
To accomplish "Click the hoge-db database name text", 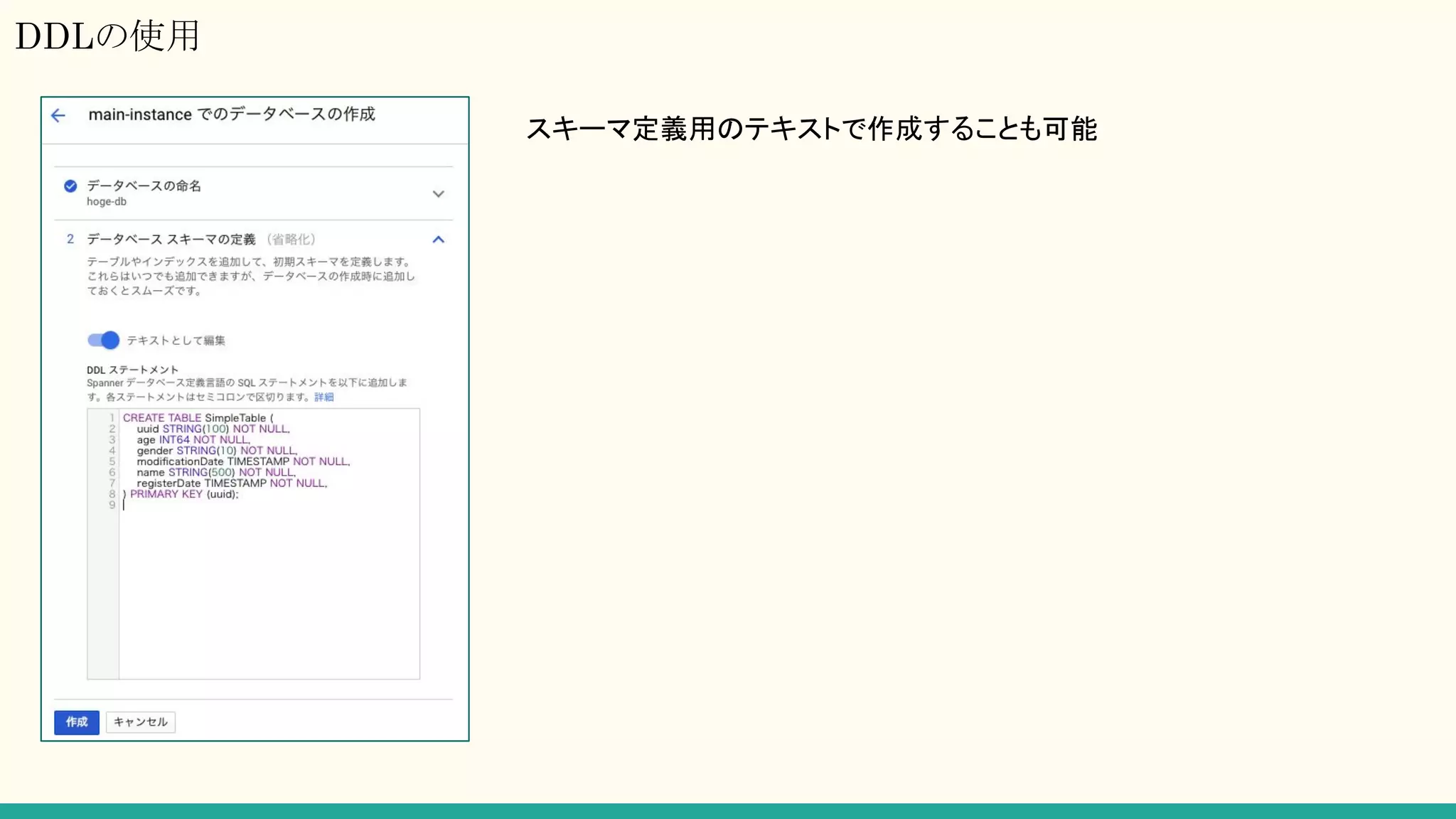I will 107,202.
